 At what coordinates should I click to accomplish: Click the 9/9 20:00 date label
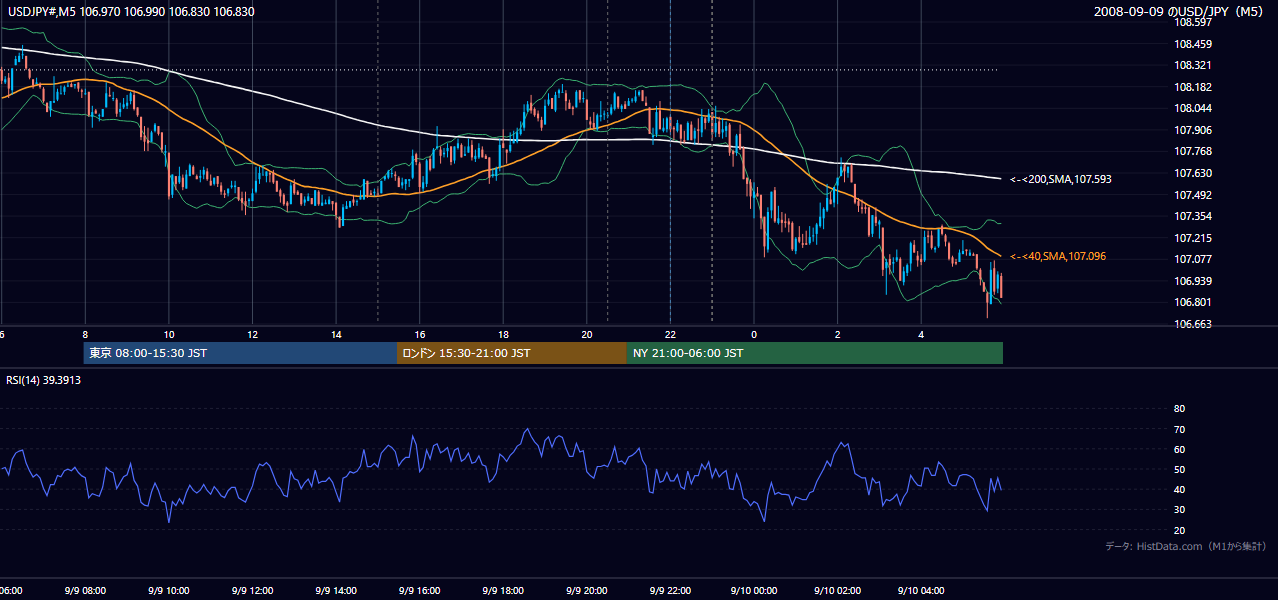point(586,590)
